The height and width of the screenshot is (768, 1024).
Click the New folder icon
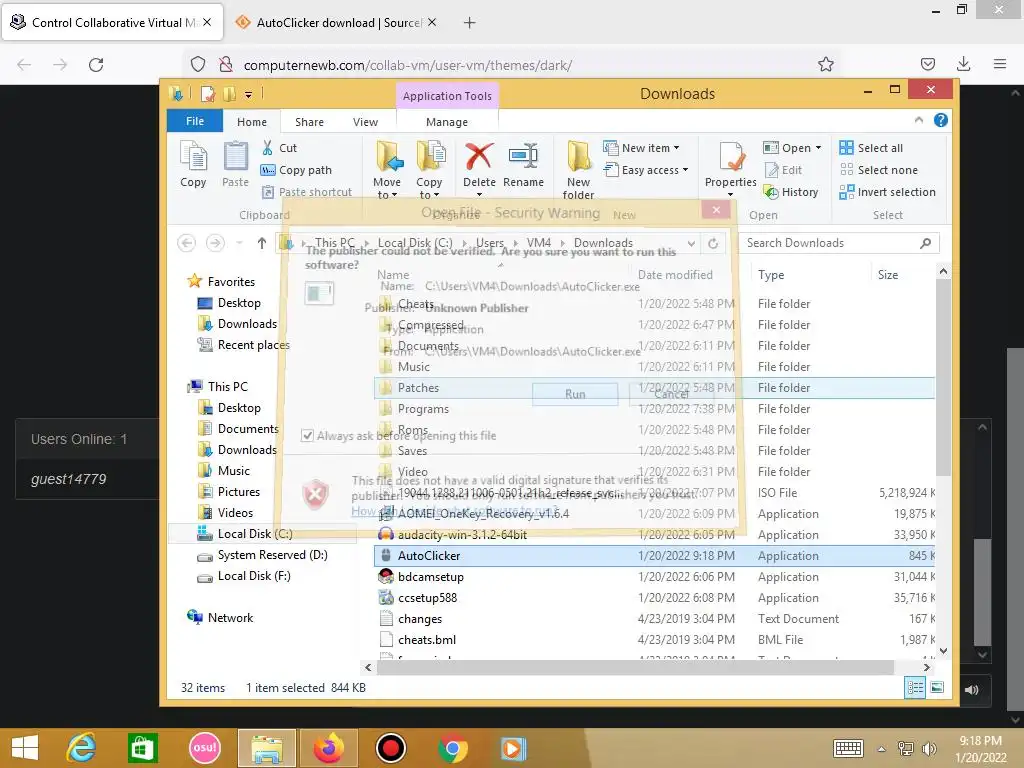(579, 157)
